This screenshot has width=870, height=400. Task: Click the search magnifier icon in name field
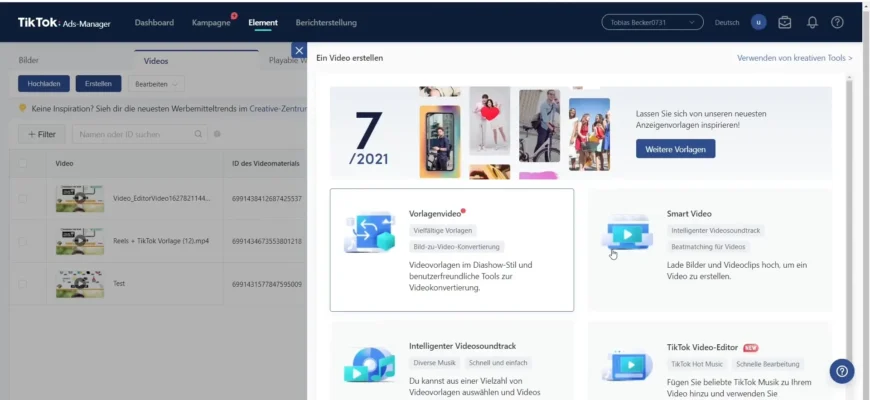coord(198,134)
